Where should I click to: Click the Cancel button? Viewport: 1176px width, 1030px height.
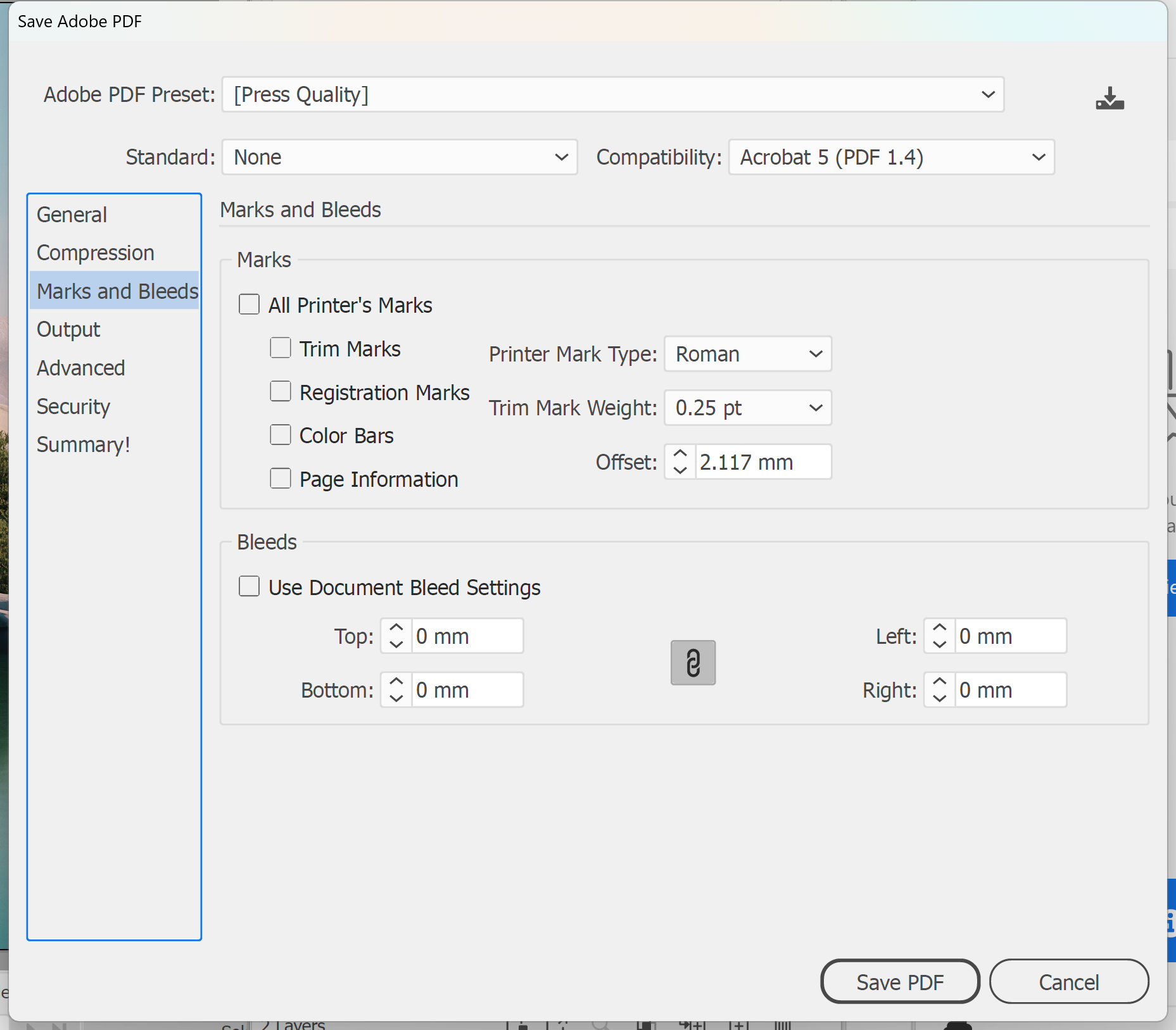tap(1069, 982)
